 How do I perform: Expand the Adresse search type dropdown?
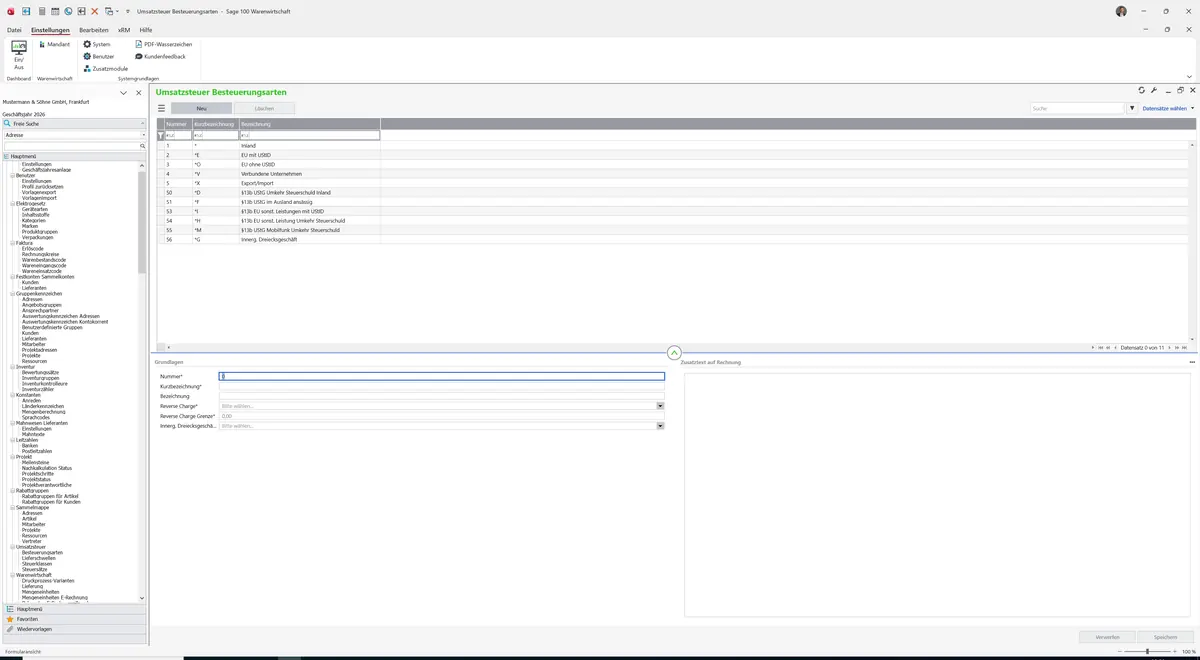pos(143,135)
